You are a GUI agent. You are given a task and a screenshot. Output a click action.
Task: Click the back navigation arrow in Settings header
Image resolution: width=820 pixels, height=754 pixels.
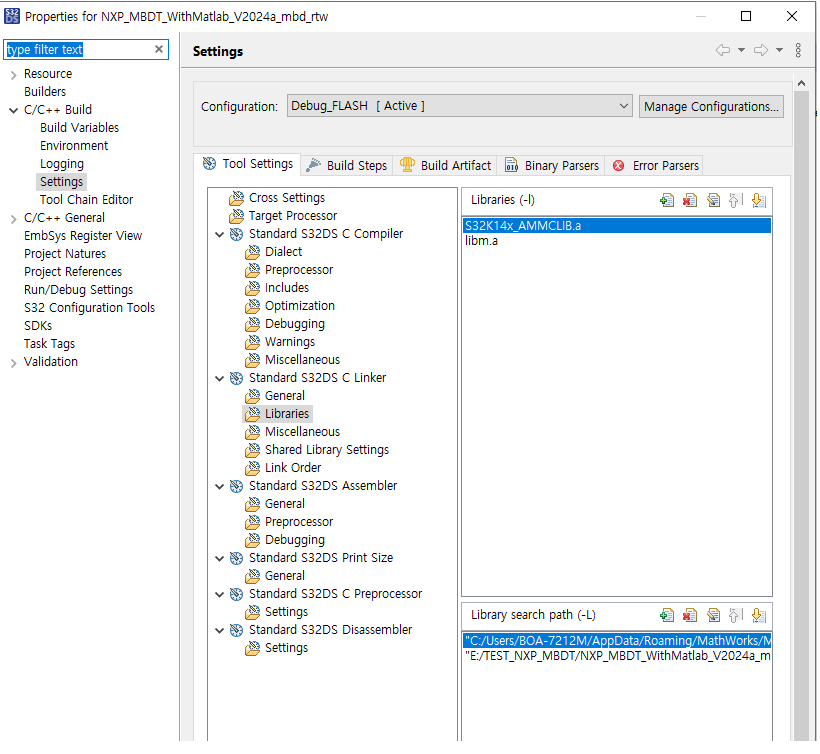[722, 50]
